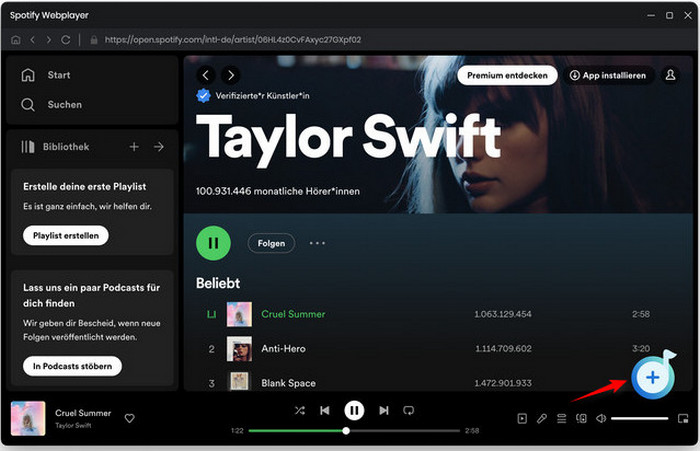
Task: Add new item with Bibliothek plus icon
Action: tap(134, 146)
